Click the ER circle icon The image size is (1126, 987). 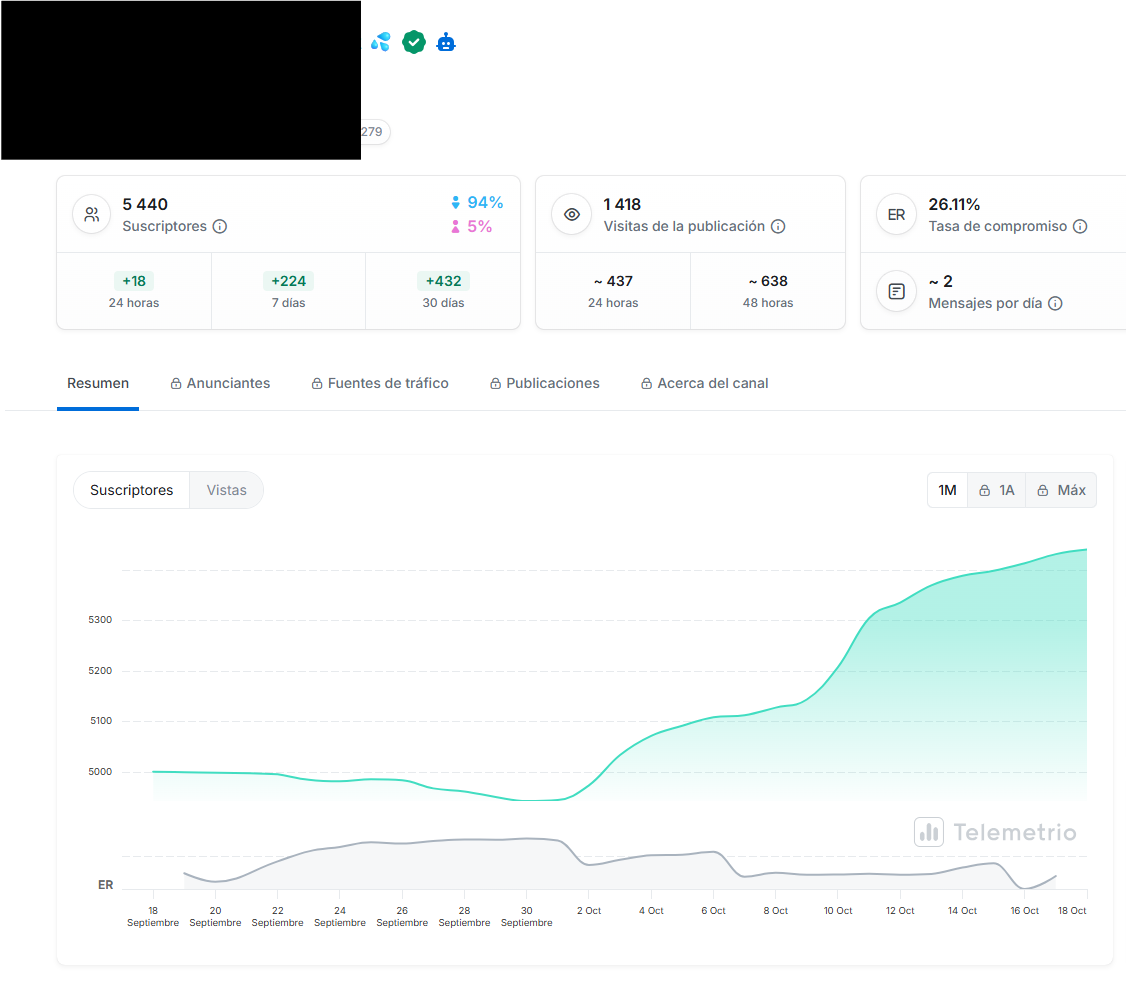pos(896,215)
